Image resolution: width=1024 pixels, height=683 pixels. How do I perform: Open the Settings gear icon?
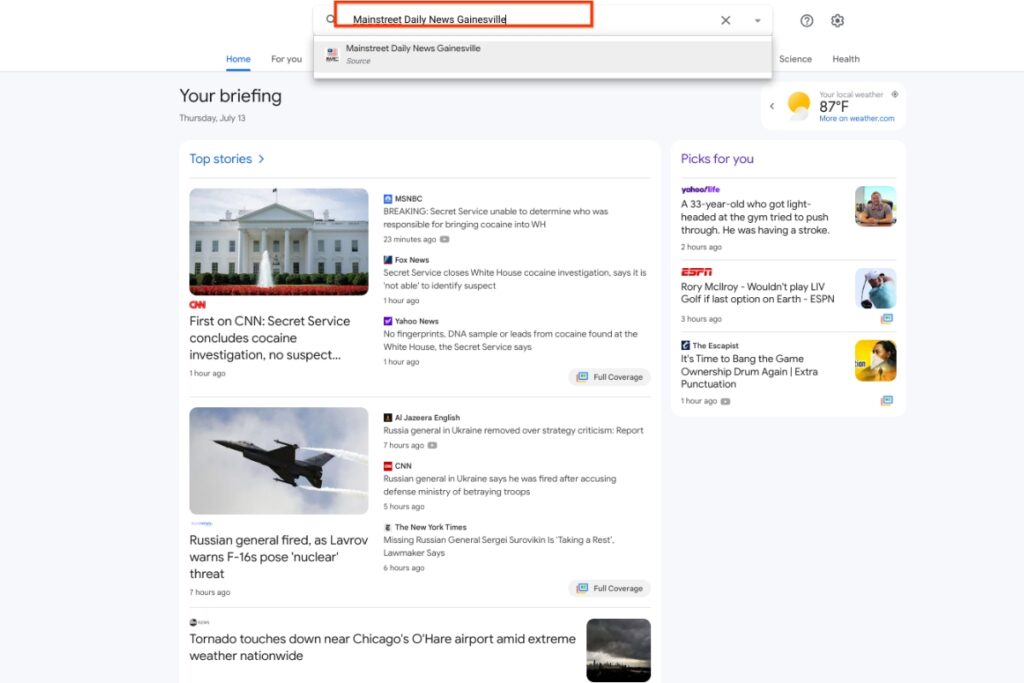pos(838,21)
